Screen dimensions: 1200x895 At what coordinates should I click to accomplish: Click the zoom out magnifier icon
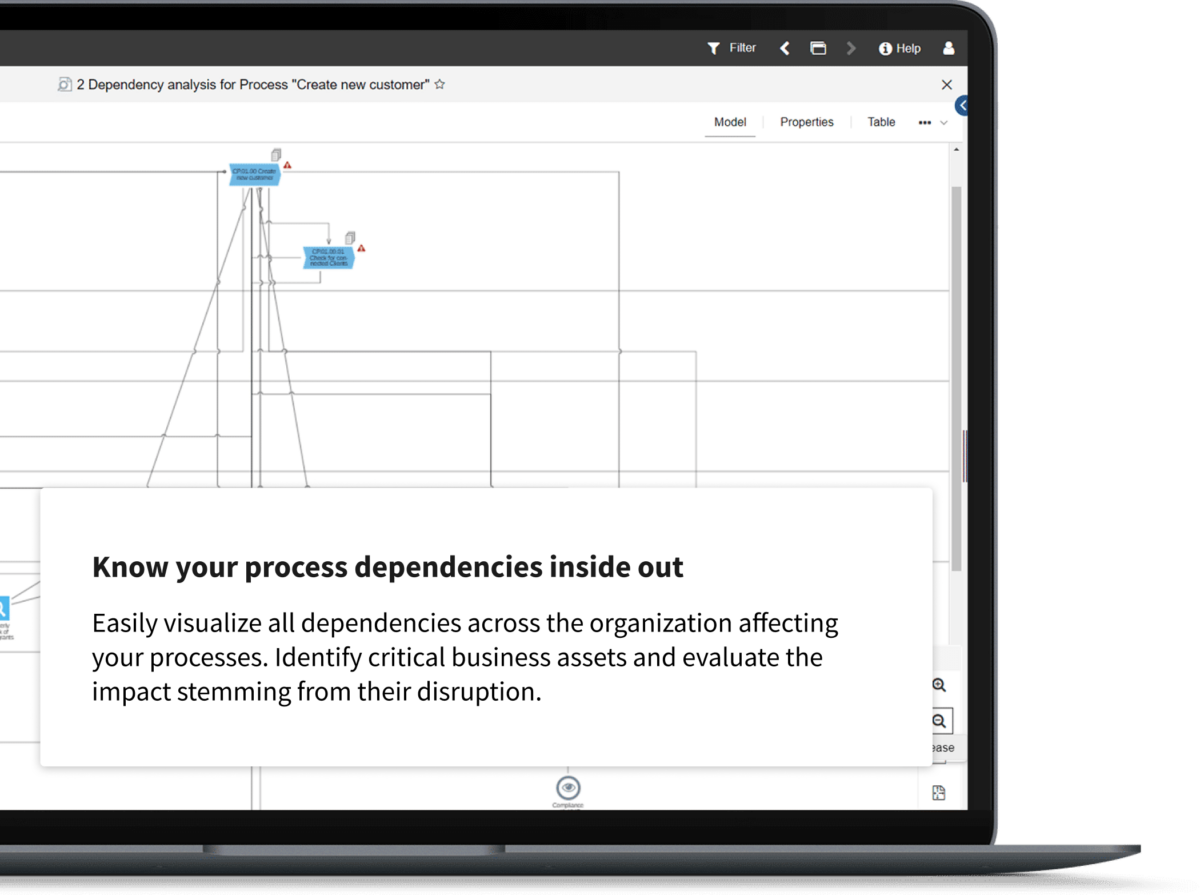click(940, 720)
